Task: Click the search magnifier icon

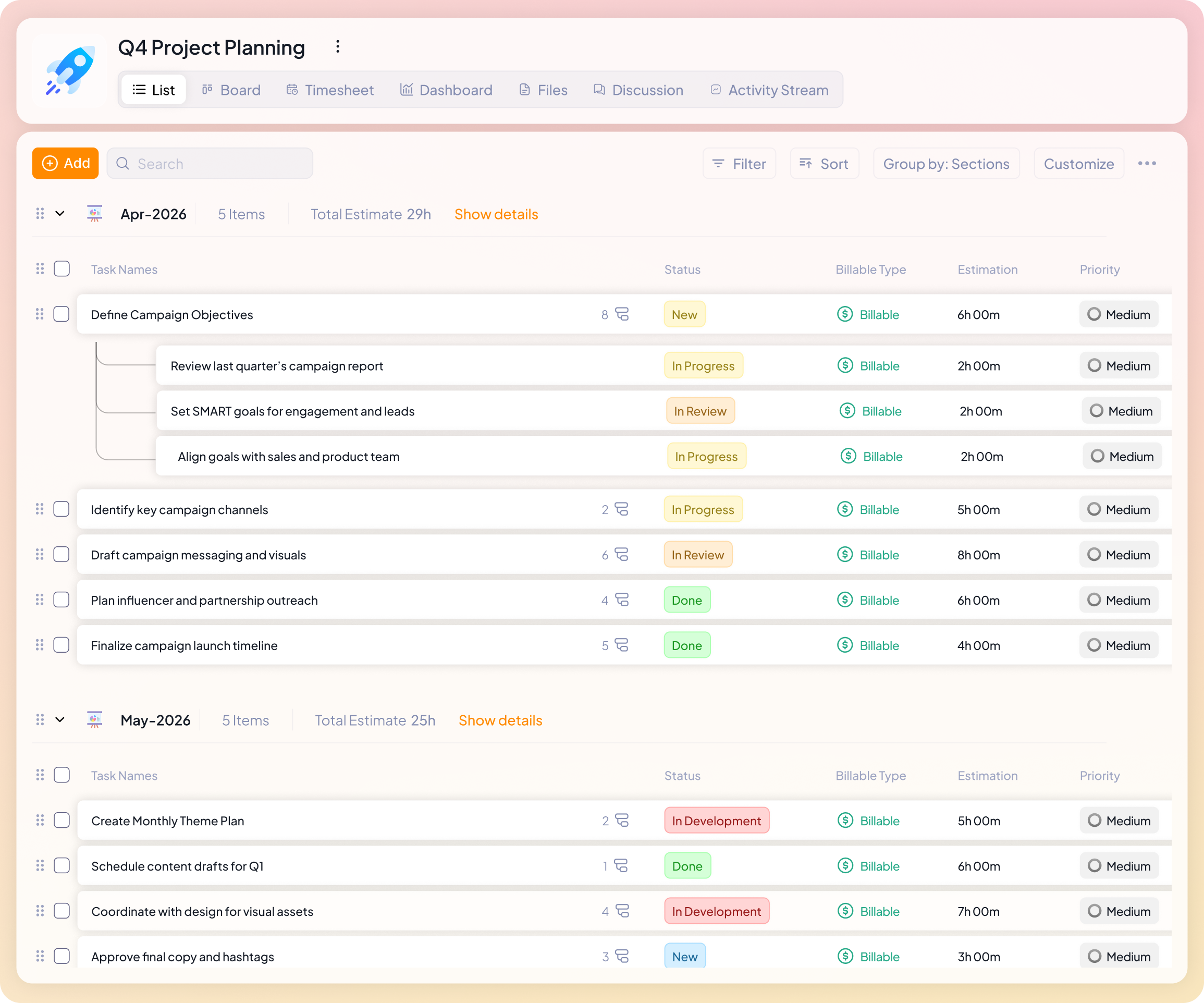Action: click(122, 164)
